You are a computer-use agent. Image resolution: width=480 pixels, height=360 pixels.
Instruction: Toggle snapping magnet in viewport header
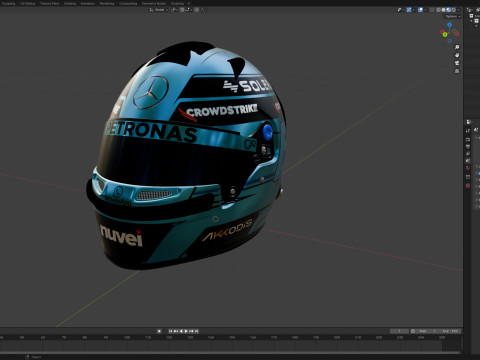coord(182,10)
